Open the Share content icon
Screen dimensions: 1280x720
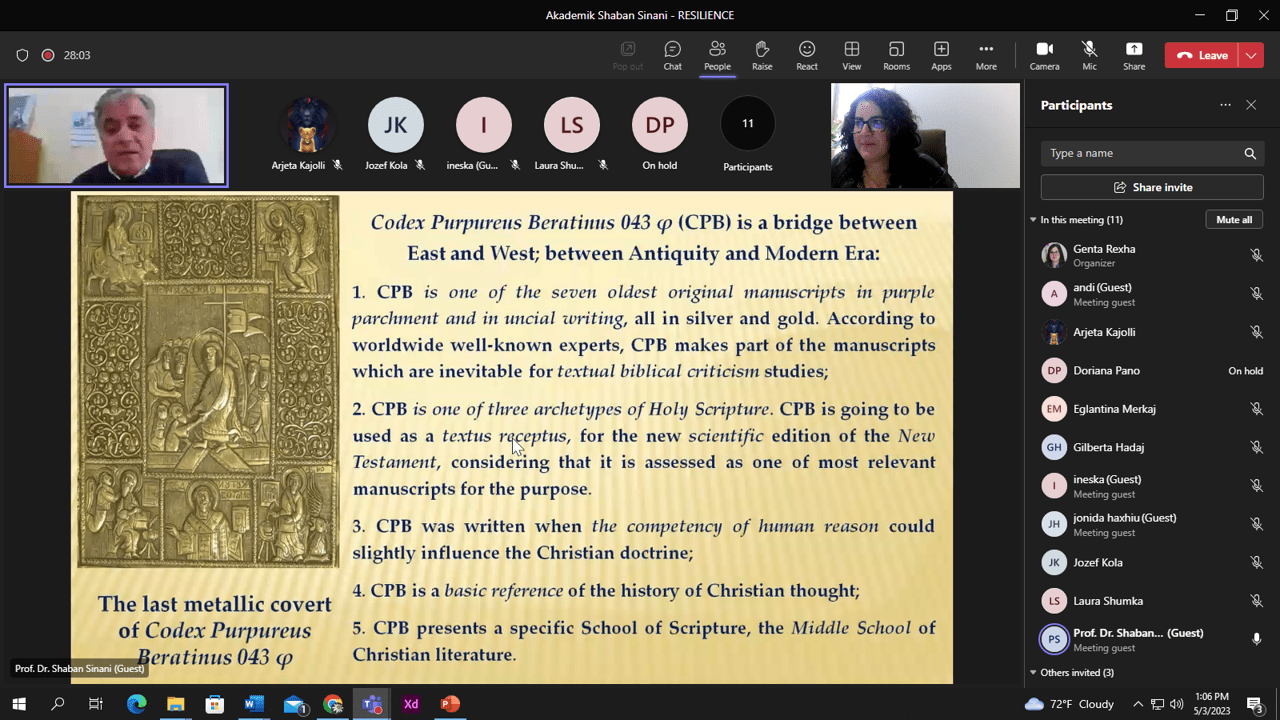(x=1134, y=55)
